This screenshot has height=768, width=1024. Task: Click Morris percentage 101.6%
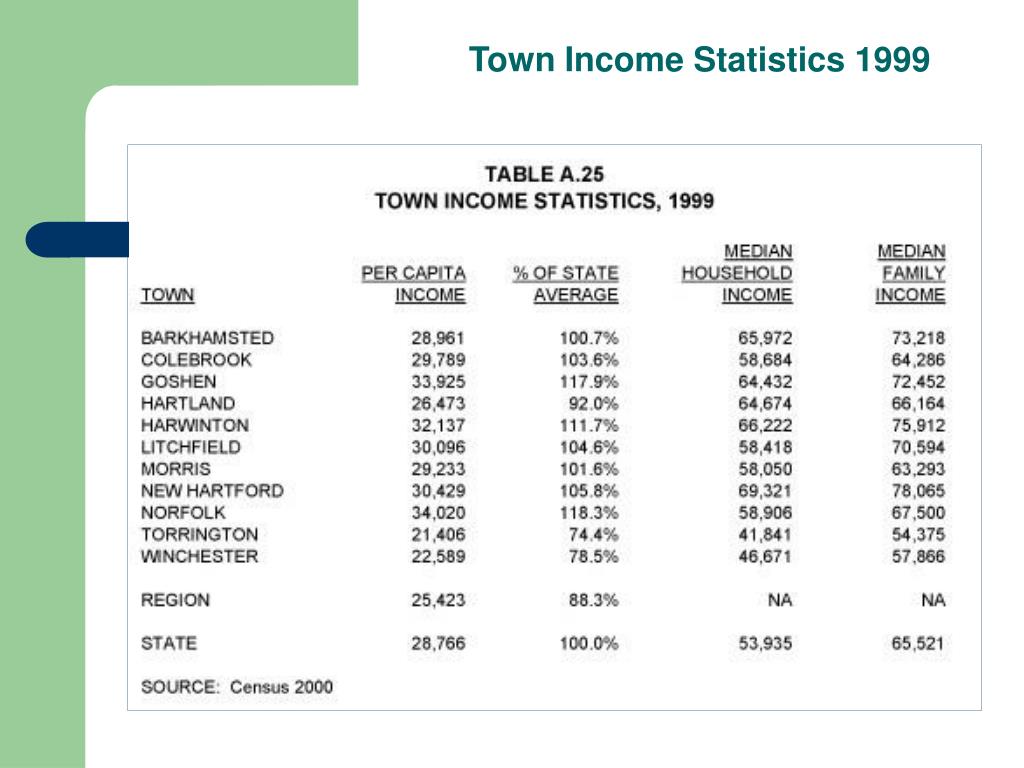tap(588, 469)
